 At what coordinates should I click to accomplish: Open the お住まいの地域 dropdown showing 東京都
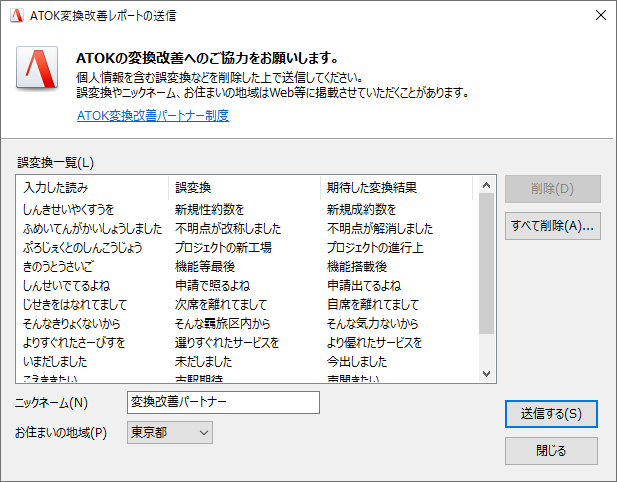coord(170,433)
